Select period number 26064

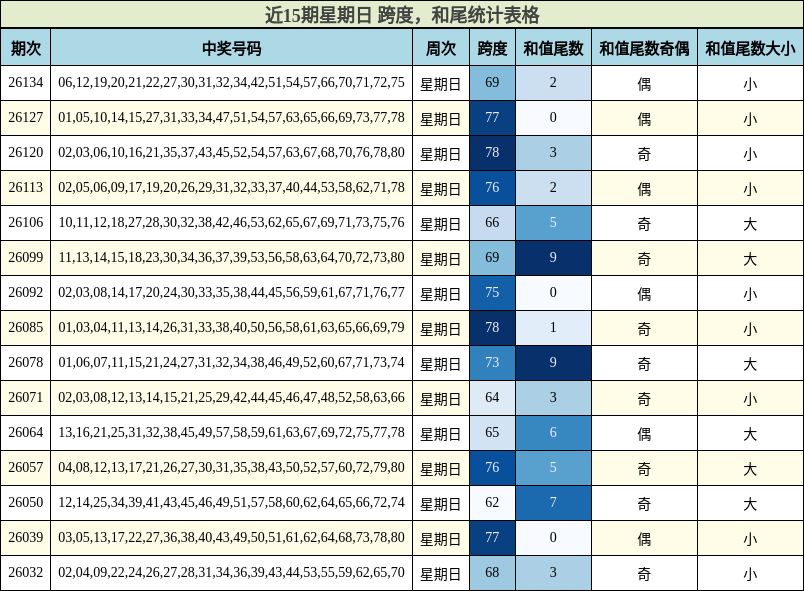click(x=26, y=432)
